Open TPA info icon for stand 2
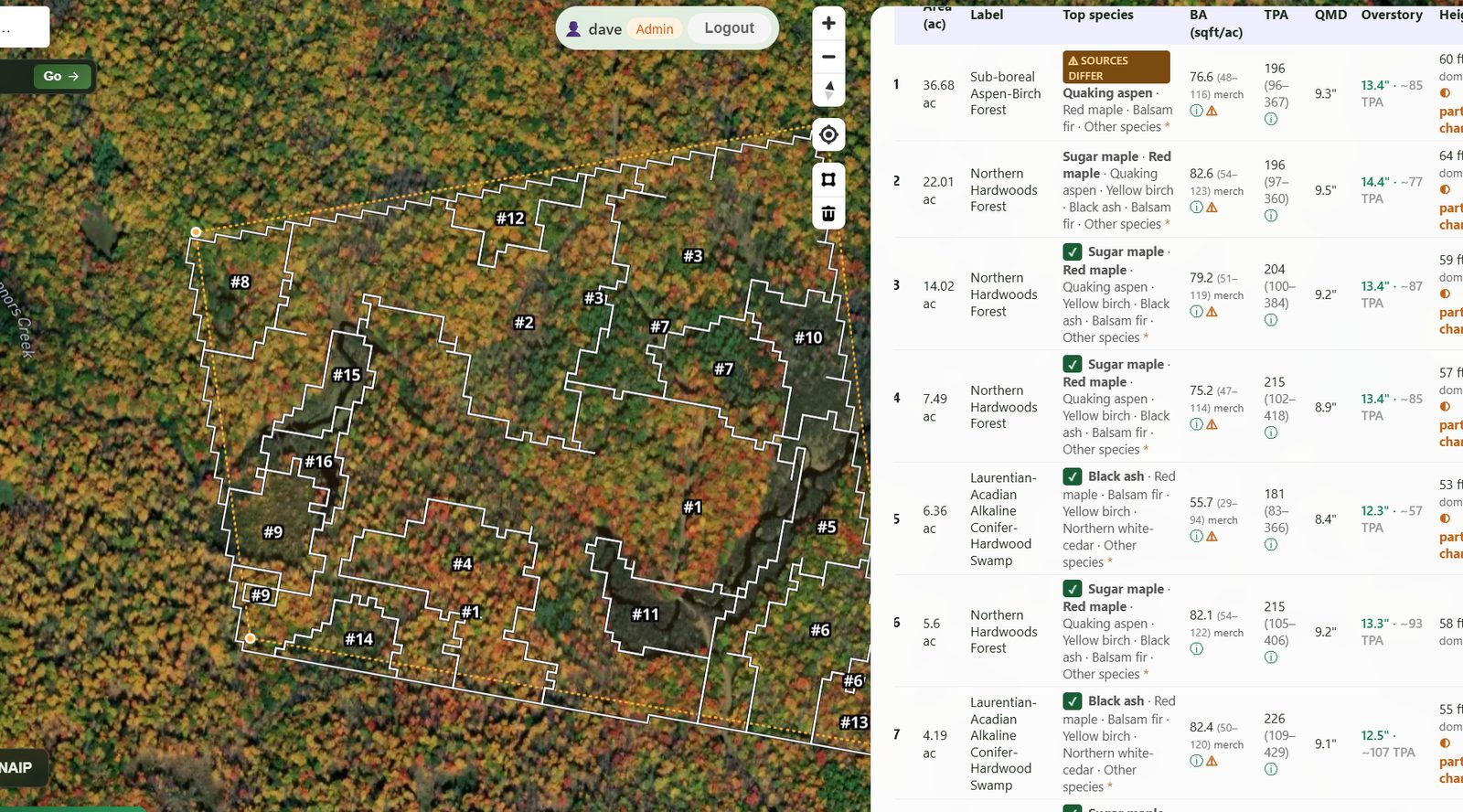 1271,216
